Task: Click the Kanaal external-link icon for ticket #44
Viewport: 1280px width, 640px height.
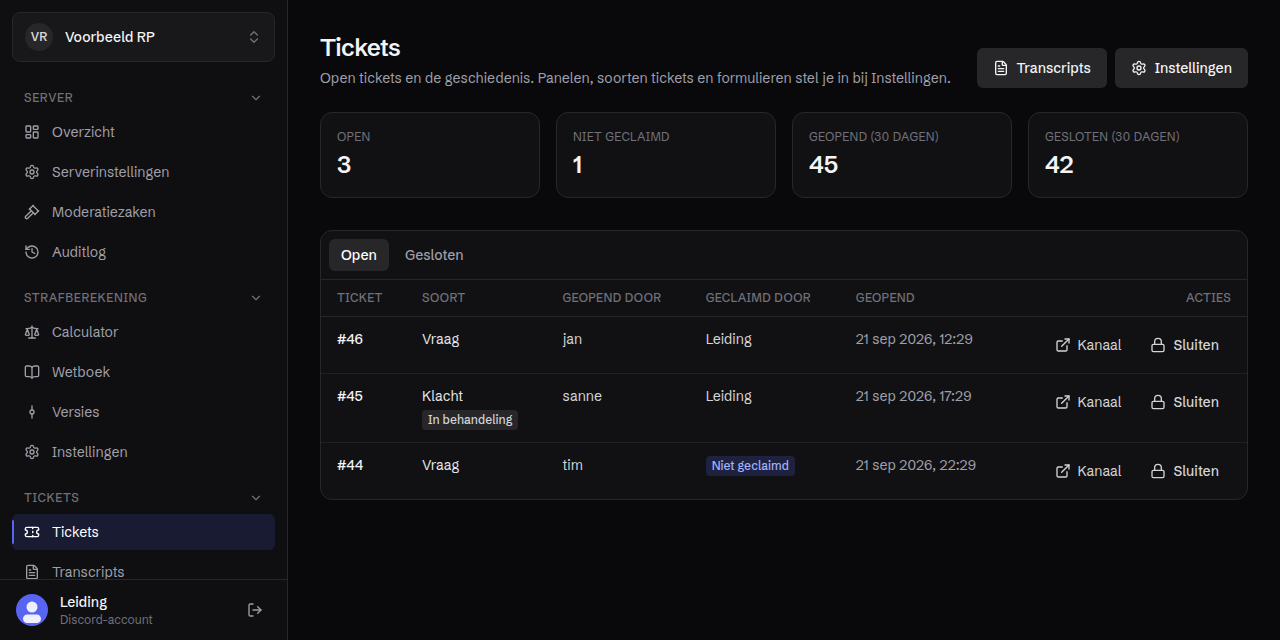Action: click(1063, 471)
